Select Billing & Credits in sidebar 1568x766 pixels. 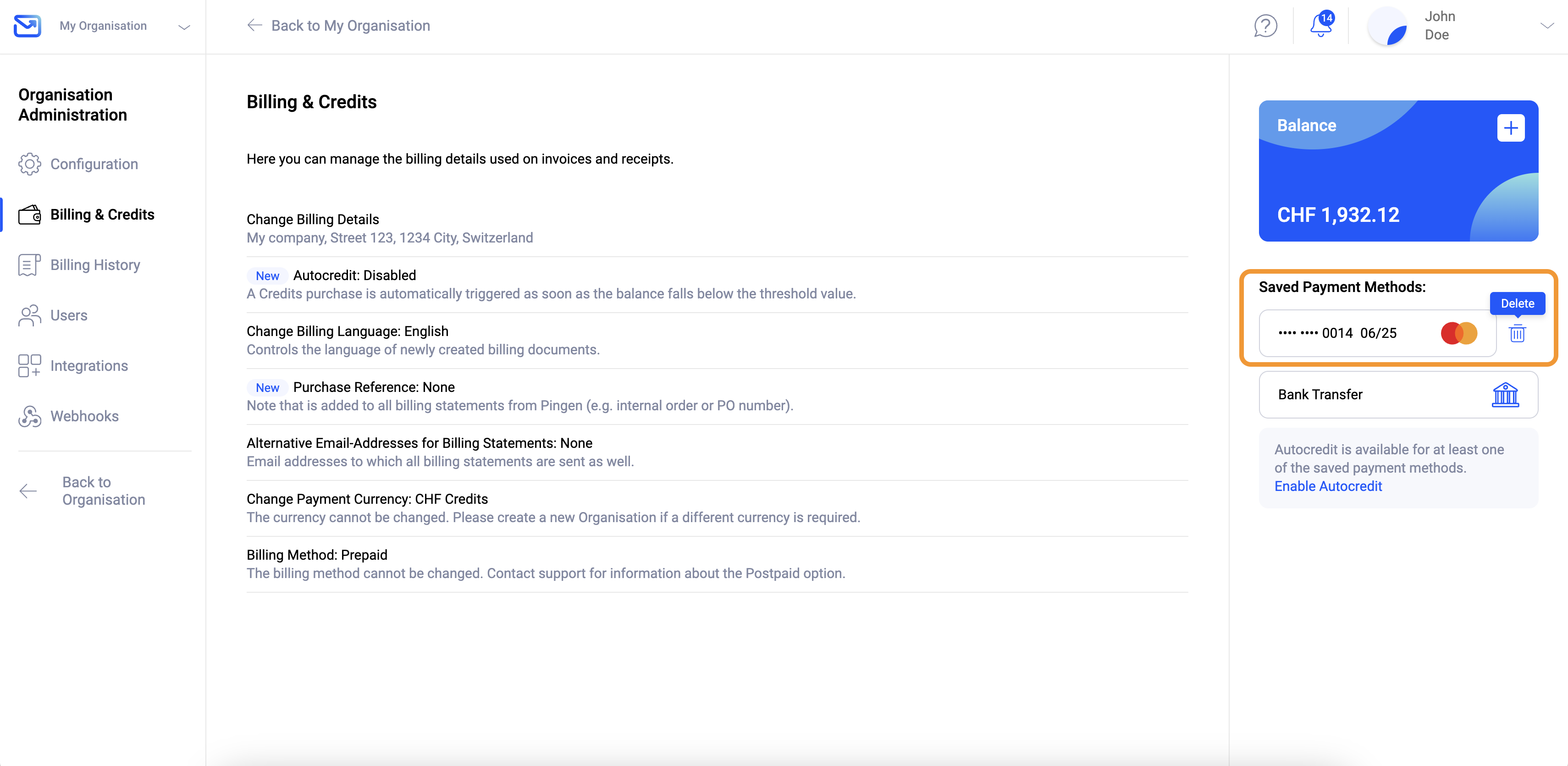pos(102,215)
